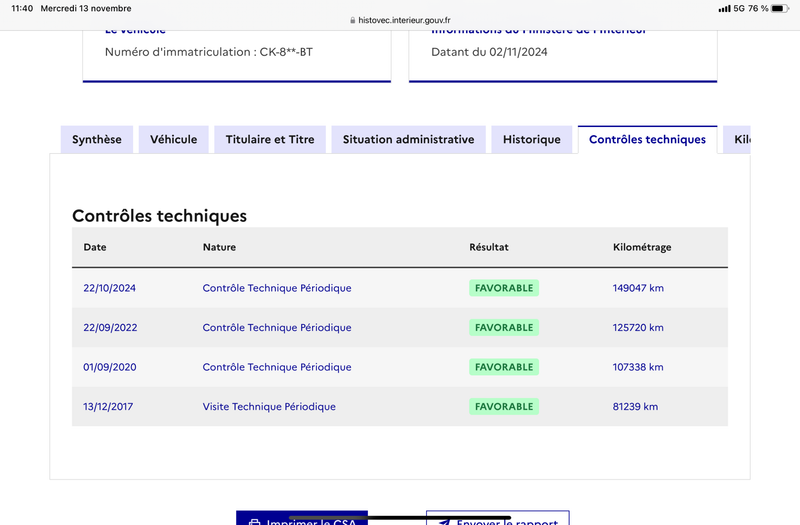Select the 125720 km mileage value

pos(638,328)
